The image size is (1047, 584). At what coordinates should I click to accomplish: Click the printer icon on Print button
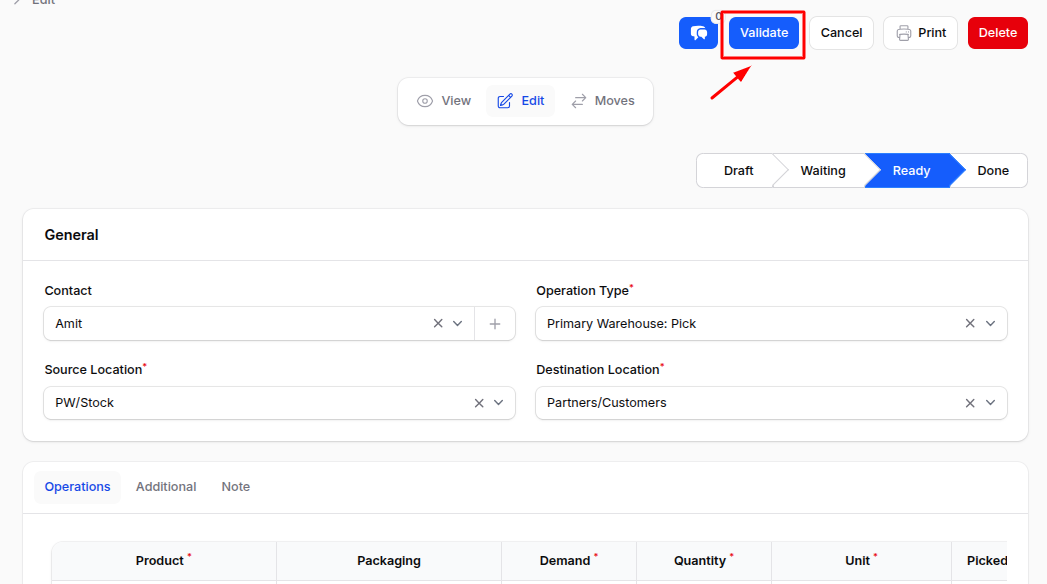[903, 32]
